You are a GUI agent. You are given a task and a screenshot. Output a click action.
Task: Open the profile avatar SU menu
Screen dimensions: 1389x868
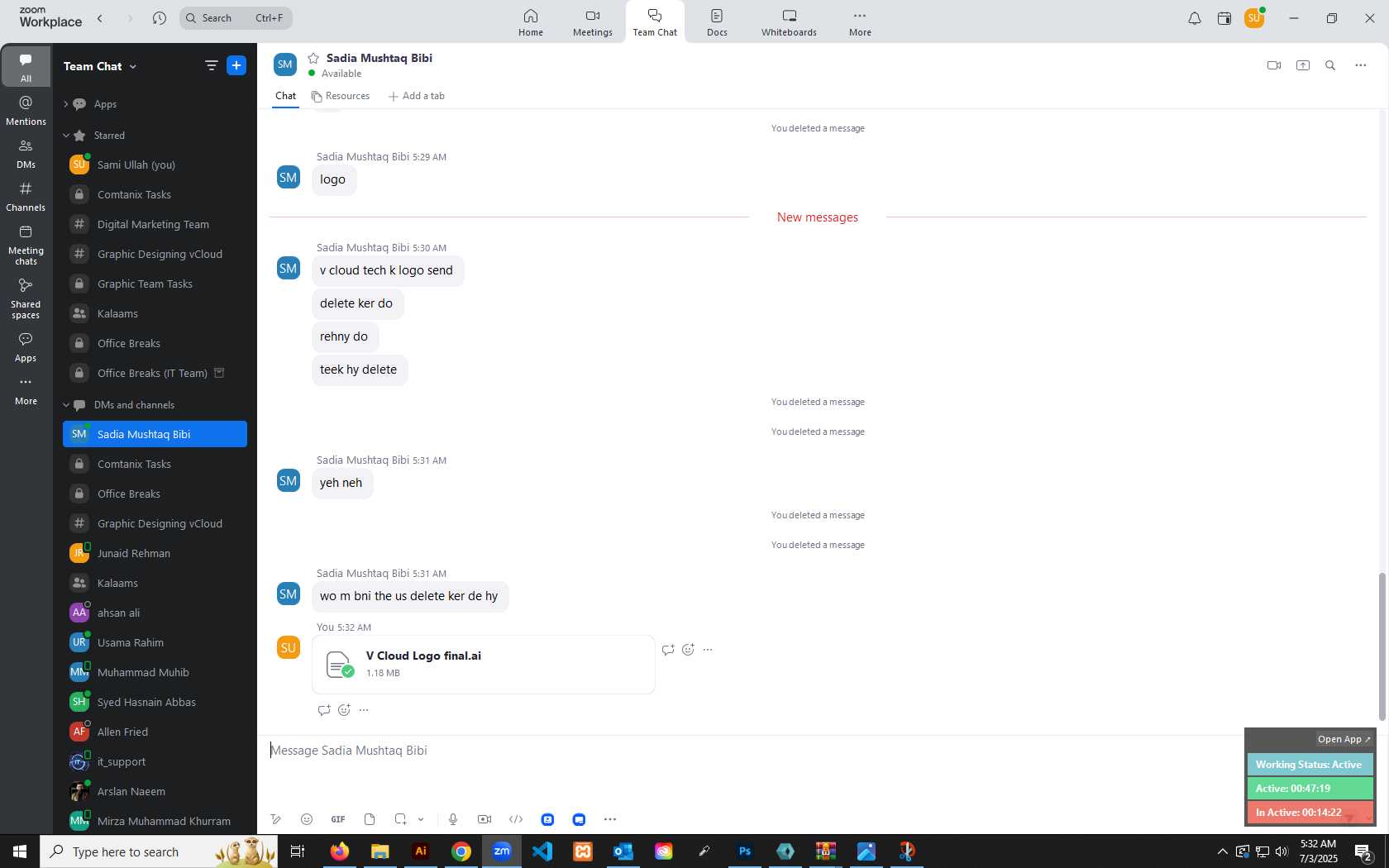tap(1254, 17)
